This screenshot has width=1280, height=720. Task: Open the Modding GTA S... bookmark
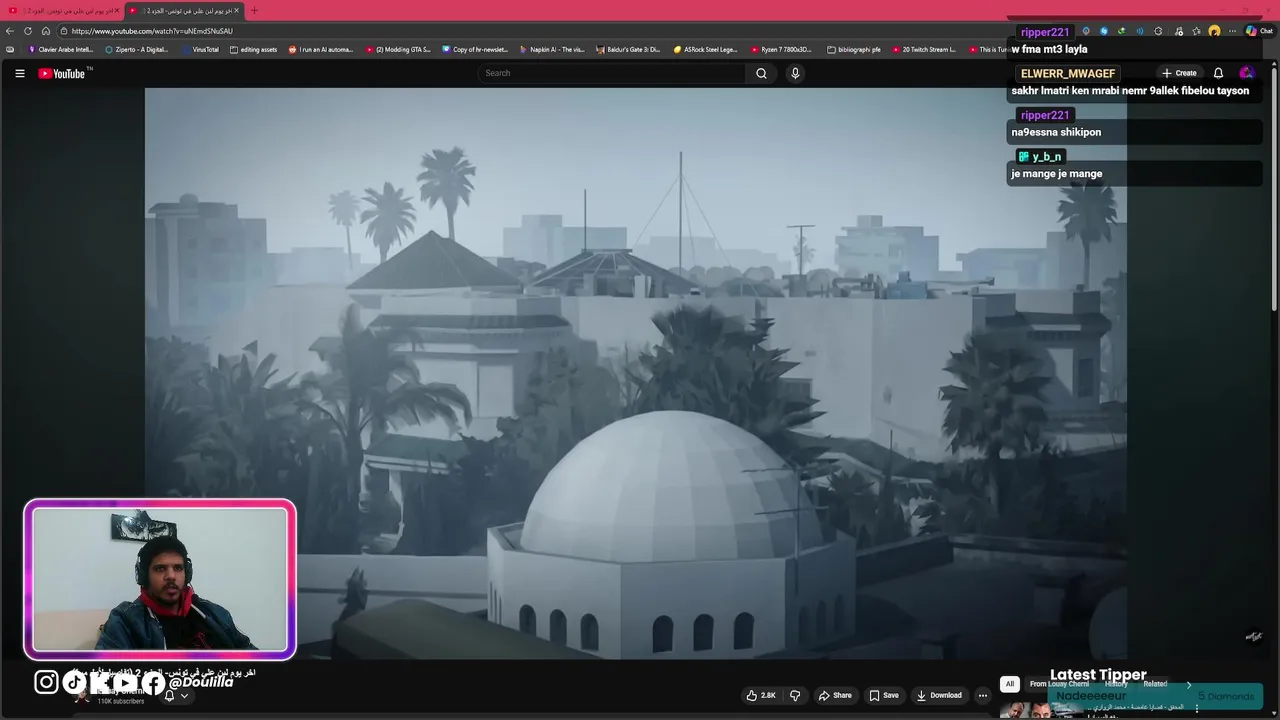[398, 49]
